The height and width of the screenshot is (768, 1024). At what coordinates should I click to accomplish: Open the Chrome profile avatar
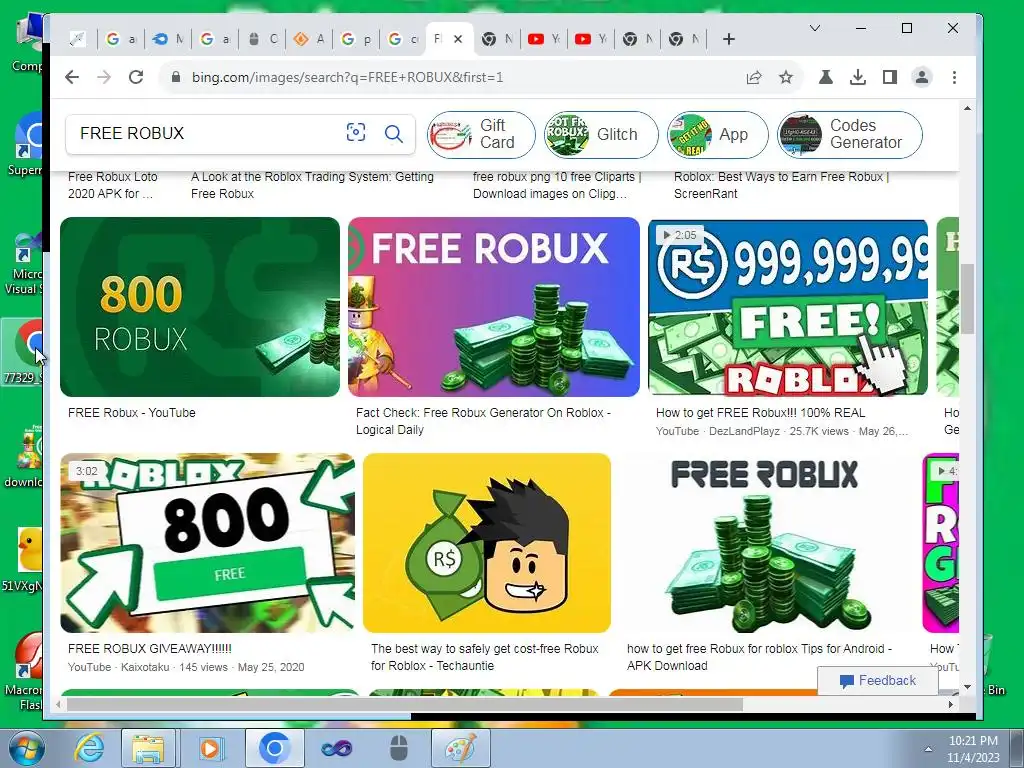click(x=921, y=77)
